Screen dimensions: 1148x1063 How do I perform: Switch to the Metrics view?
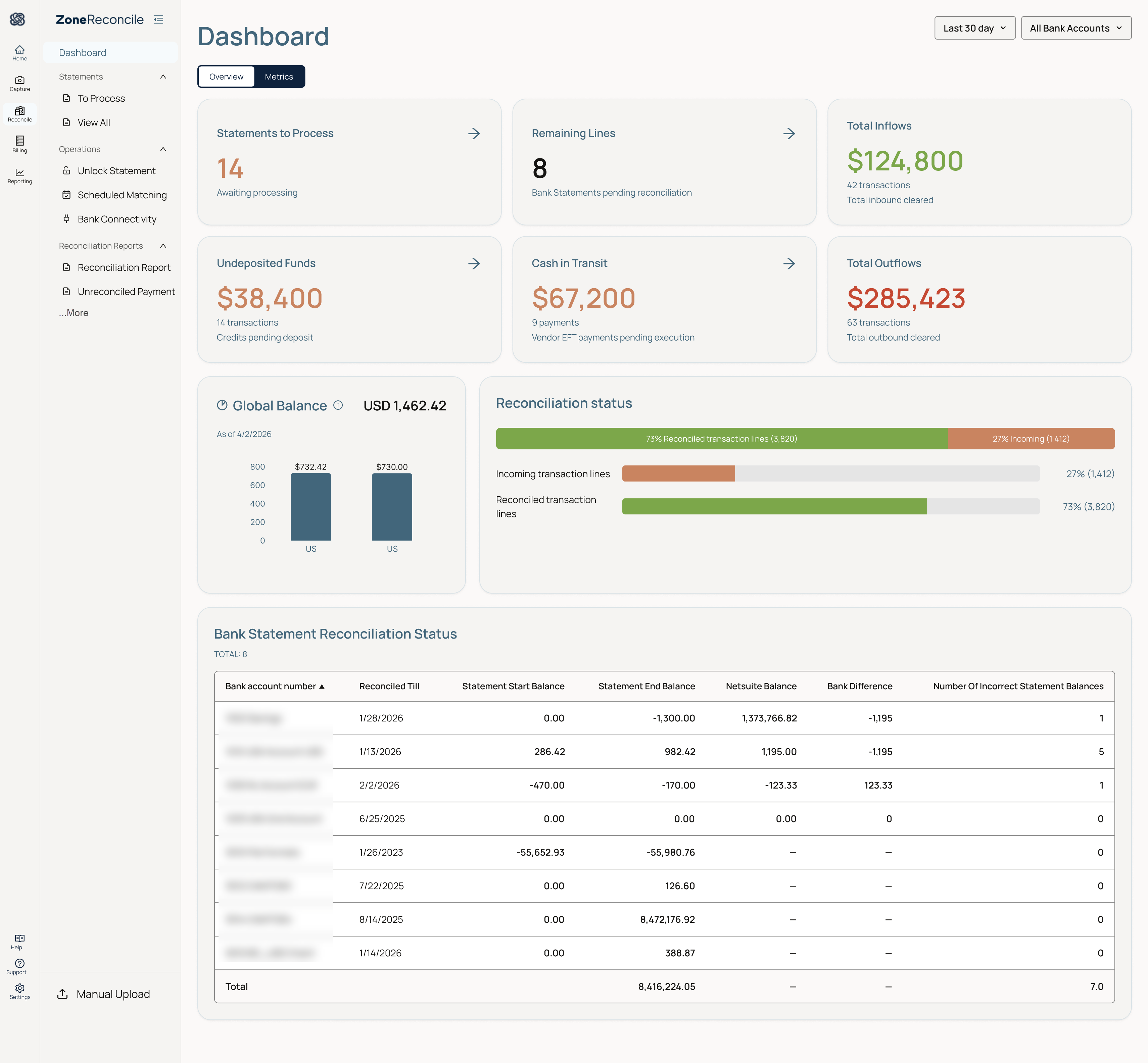(279, 77)
